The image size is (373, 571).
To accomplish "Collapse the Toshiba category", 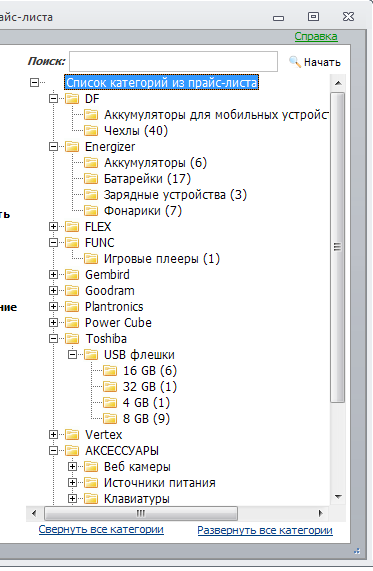I will pyautogui.click(x=53, y=339).
